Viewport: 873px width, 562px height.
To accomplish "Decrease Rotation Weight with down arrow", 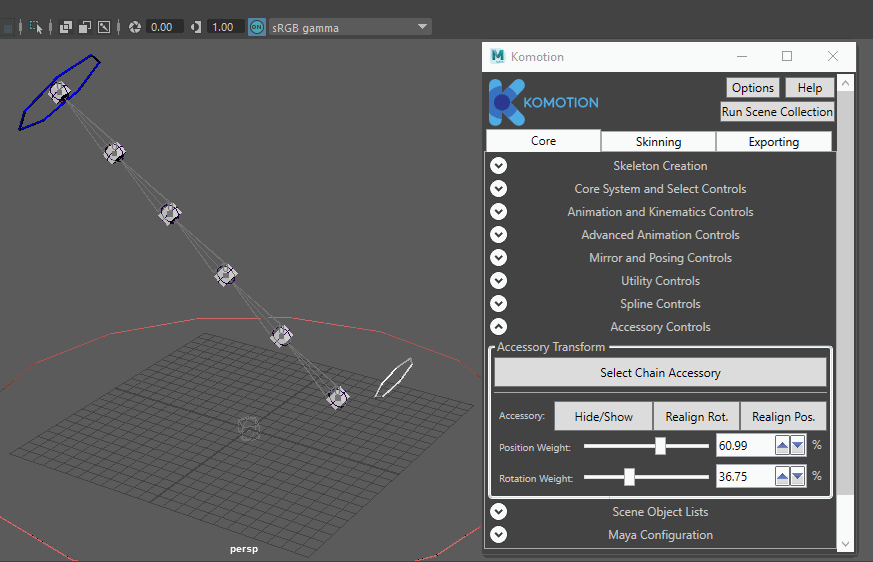I will [798, 476].
